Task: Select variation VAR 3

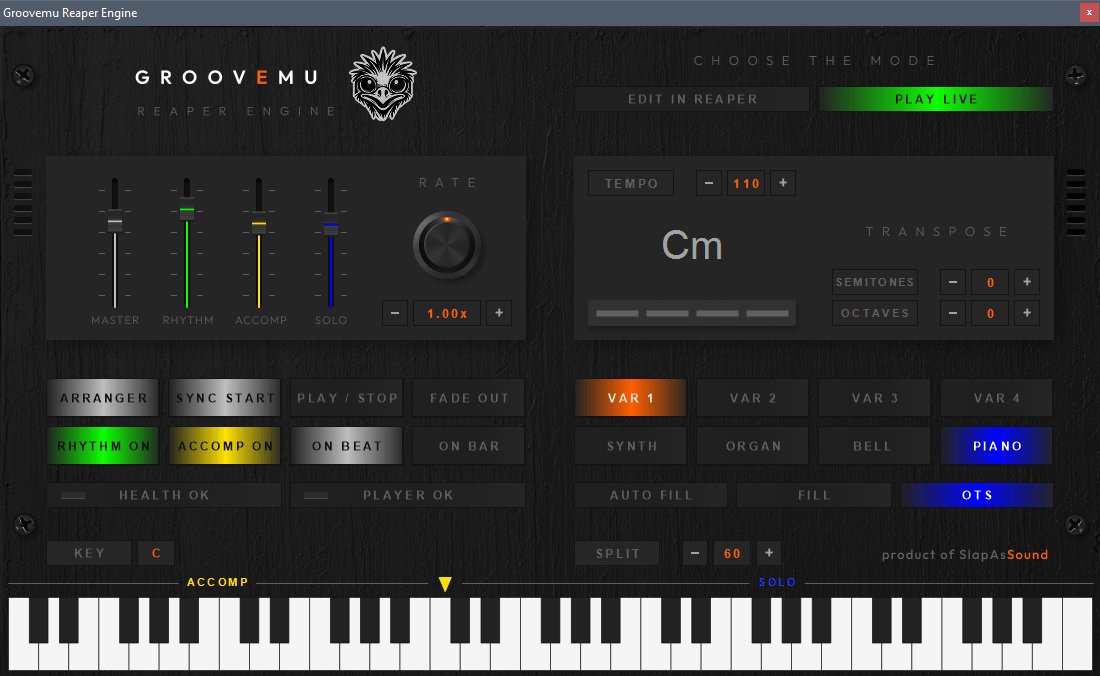Action: 875,398
